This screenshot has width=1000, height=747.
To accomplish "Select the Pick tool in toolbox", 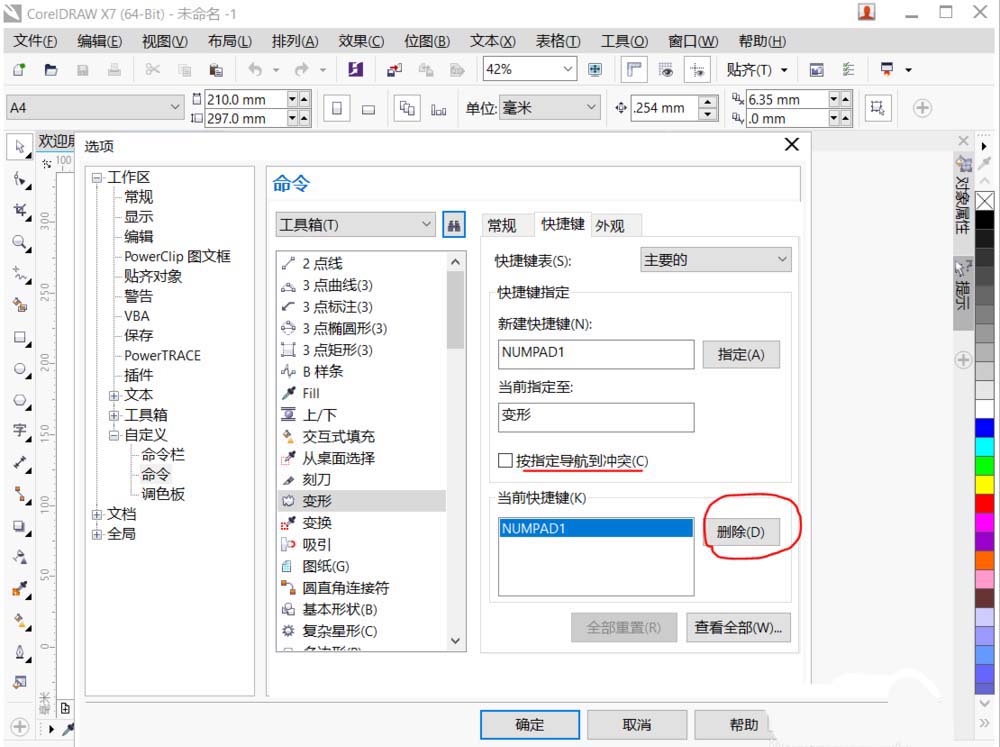I will pyautogui.click(x=20, y=147).
